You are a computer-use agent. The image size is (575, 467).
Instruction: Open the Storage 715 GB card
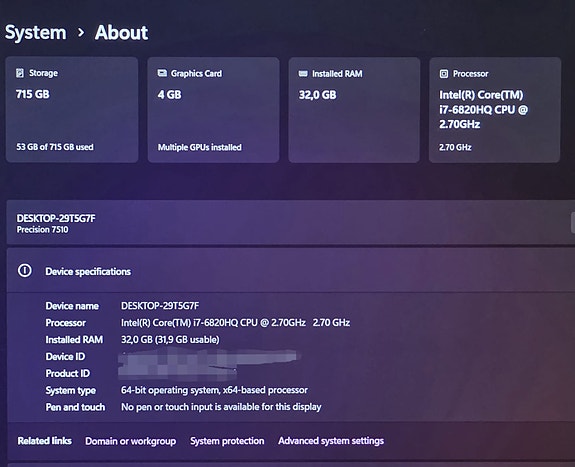[72, 109]
